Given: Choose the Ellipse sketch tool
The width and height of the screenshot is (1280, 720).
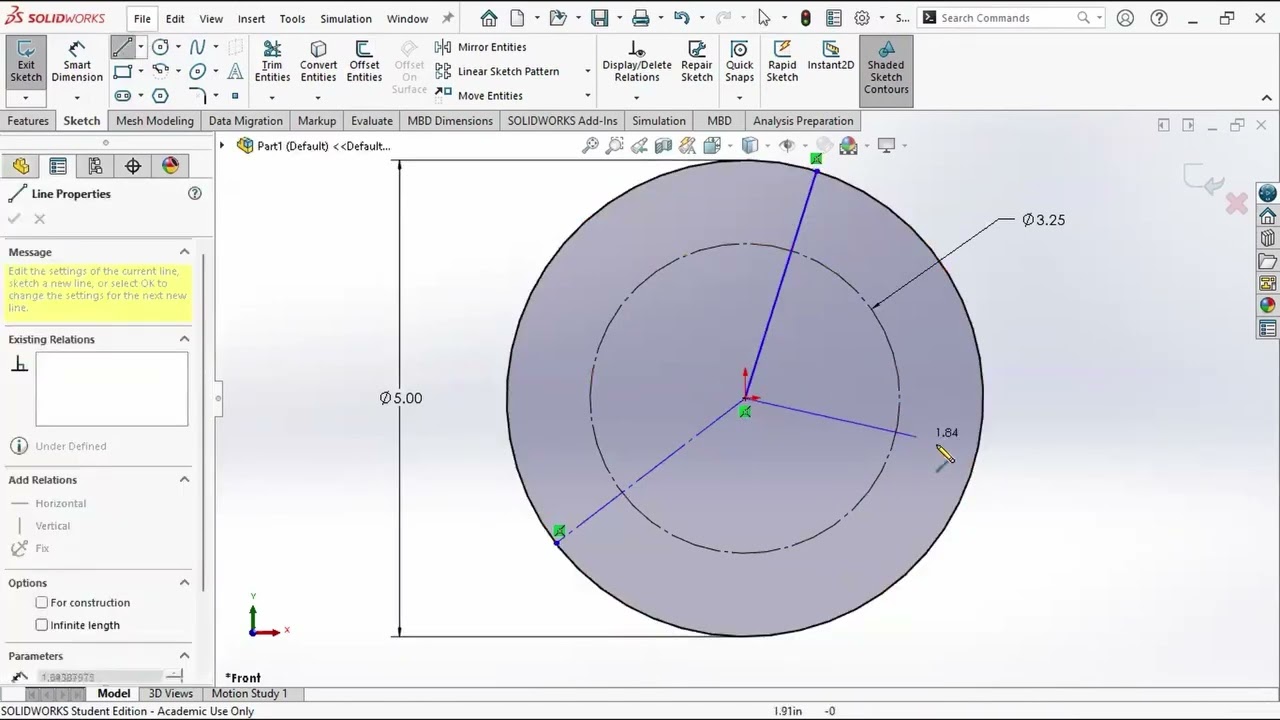Looking at the screenshot, I should click(x=197, y=71).
